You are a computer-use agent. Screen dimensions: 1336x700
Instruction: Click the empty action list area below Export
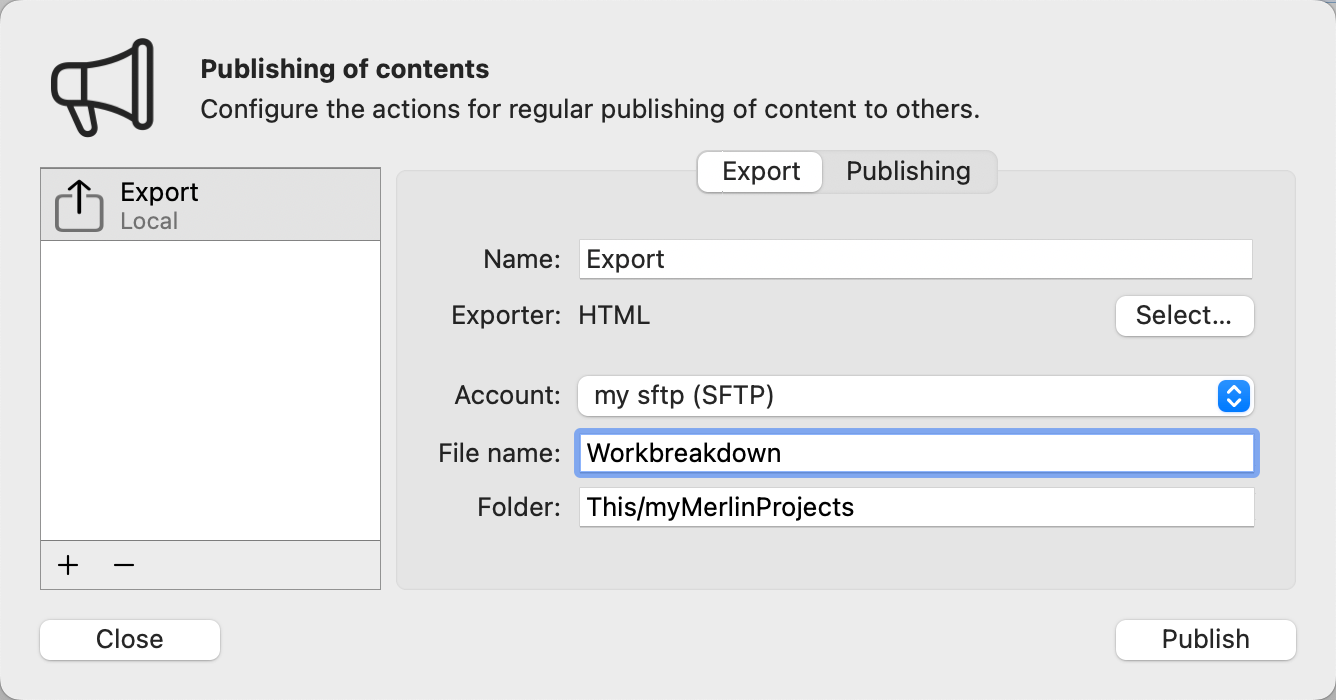click(x=210, y=390)
